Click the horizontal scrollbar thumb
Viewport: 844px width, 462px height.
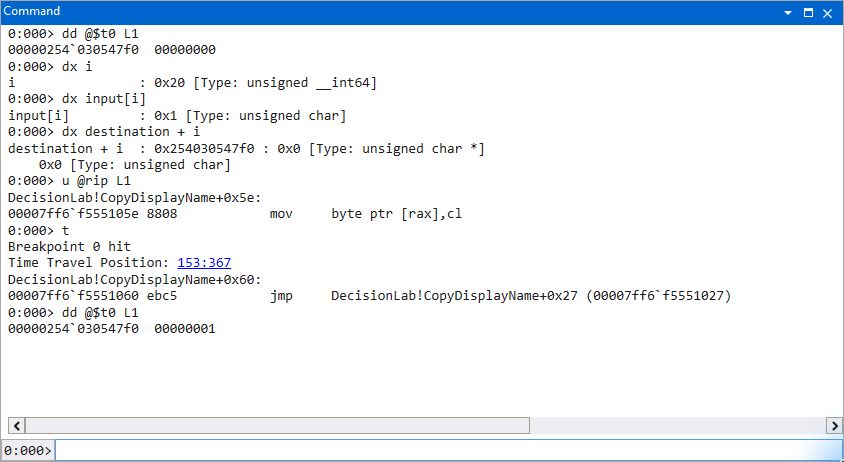click(x=277, y=425)
